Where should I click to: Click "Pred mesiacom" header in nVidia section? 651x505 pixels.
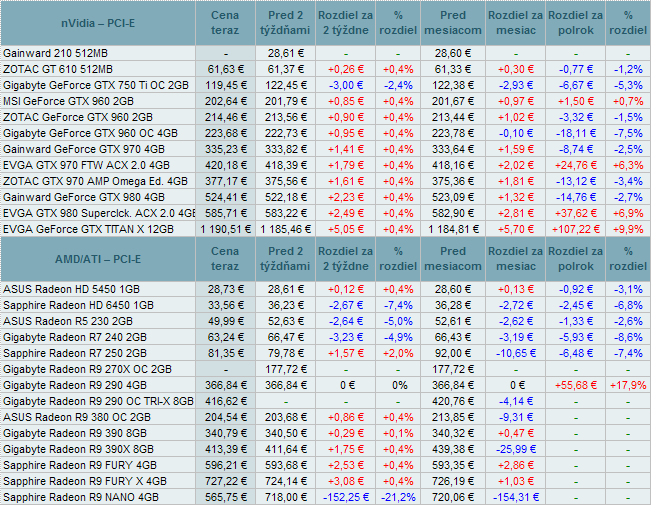click(453, 23)
